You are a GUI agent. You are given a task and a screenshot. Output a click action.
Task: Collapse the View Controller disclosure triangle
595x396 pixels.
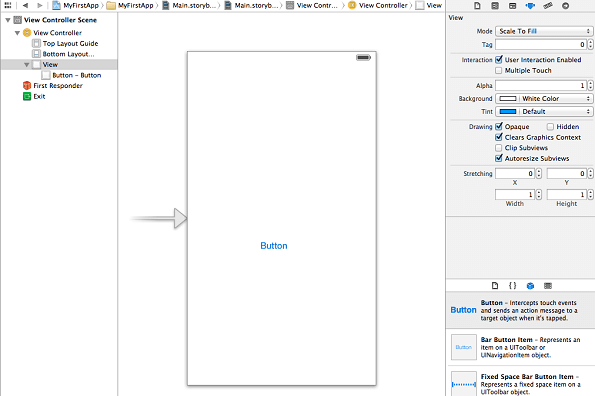(x=17, y=33)
